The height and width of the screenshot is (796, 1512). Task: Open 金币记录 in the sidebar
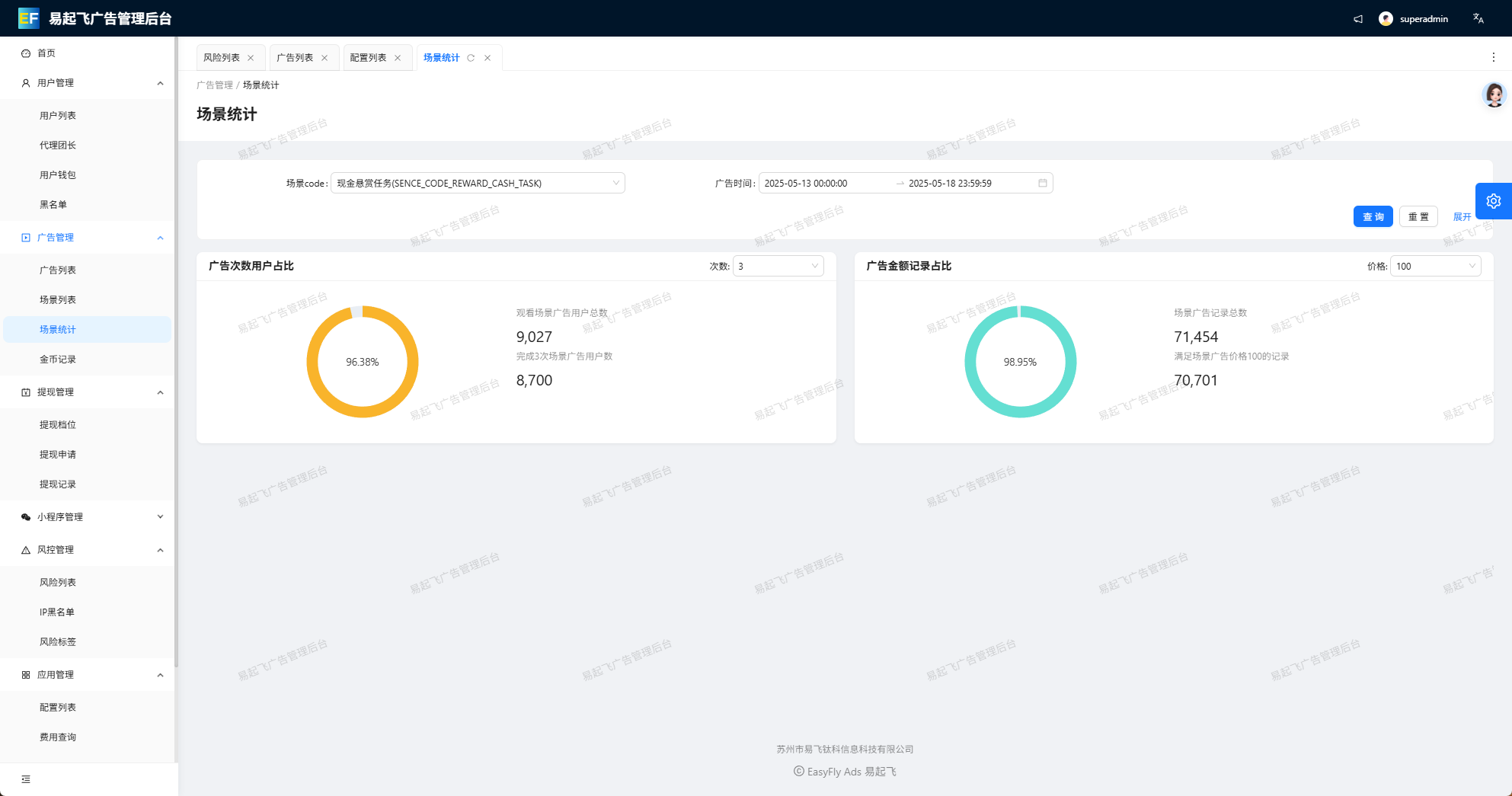pyautogui.click(x=58, y=360)
